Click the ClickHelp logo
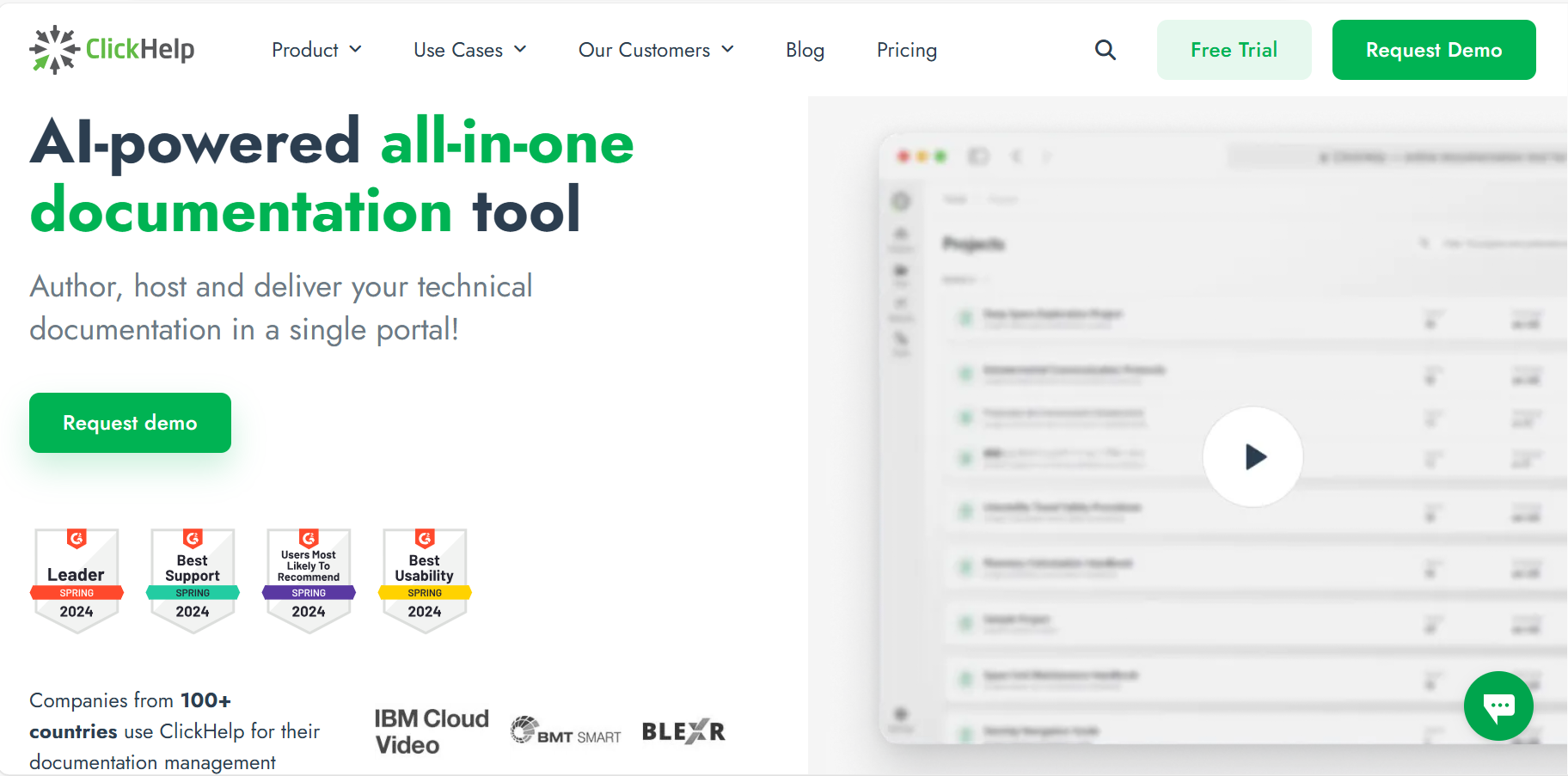 112,50
